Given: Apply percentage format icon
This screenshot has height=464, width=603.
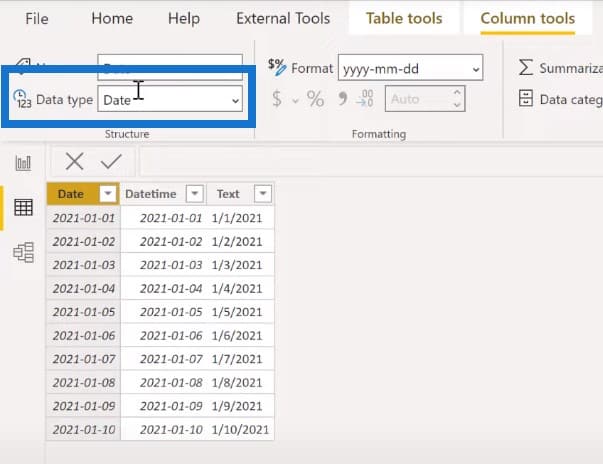Looking at the screenshot, I should [x=315, y=99].
